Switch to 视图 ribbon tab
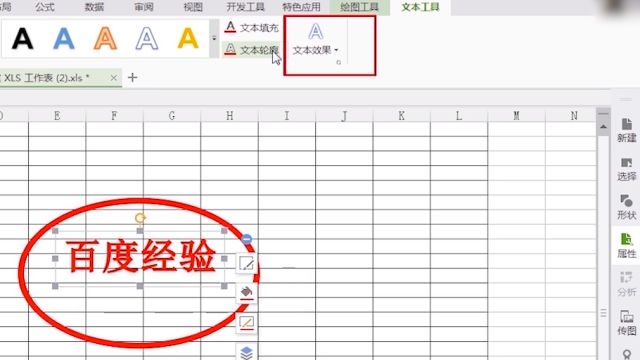The height and width of the screenshot is (360, 640). pos(193,7)
